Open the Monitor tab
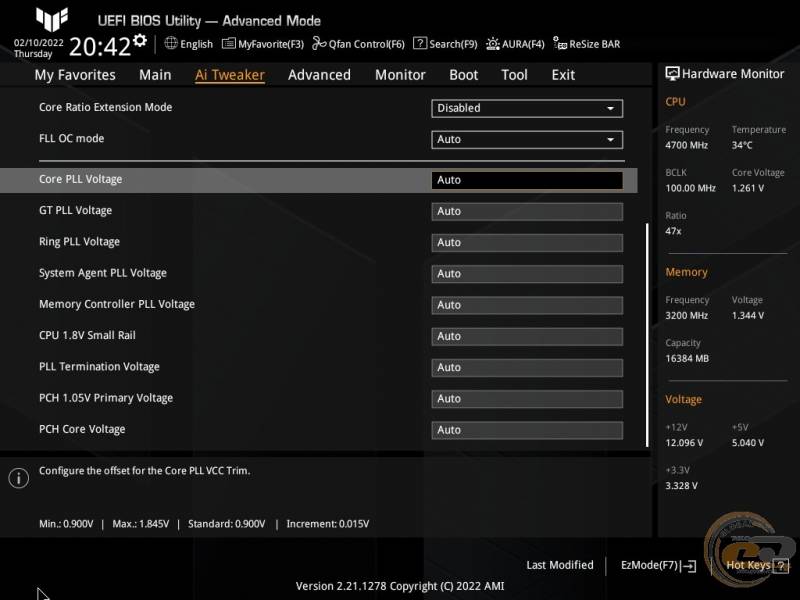 point(400,75)
